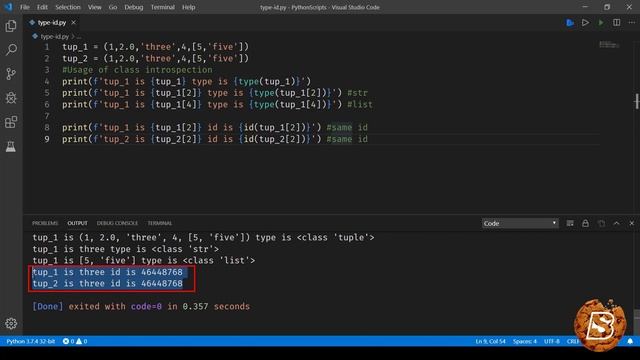The image size is (640, 360).
Task: Open the Go menu
Action: tap(113, 7)
